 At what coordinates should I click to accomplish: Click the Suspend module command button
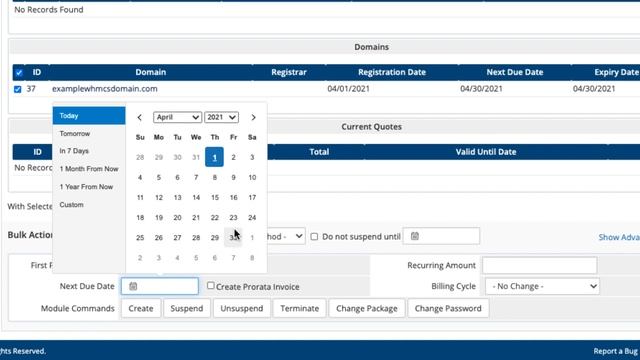[187, 309]
